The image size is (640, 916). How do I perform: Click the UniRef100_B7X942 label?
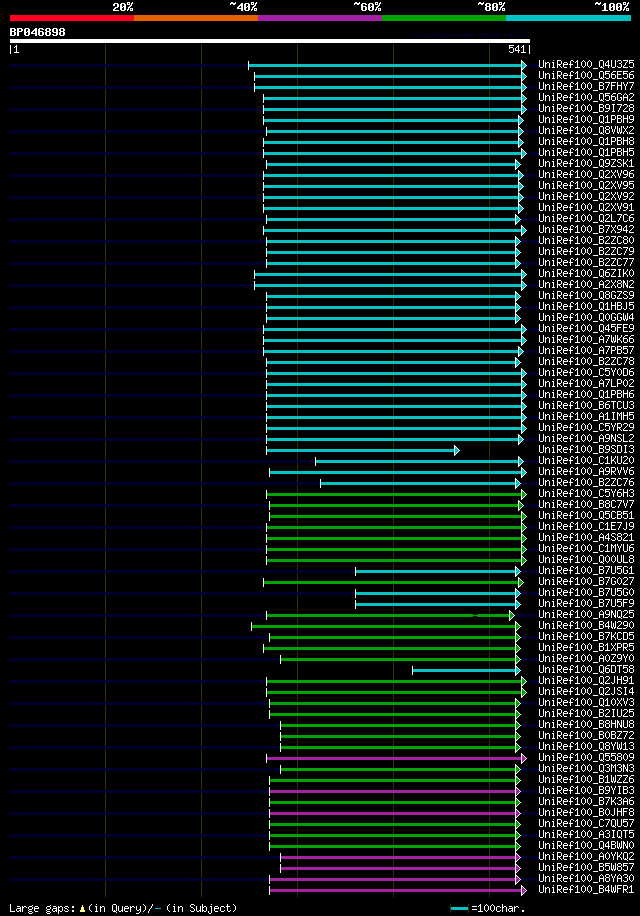tap(586, 230)
